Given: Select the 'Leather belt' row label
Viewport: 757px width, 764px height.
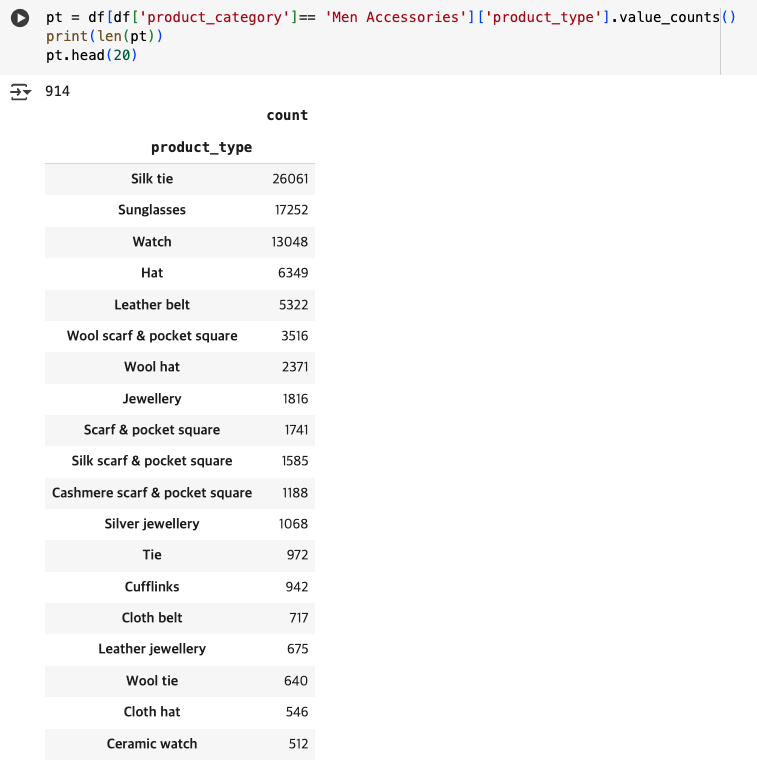Looking at the screenshot, I should coord(152,305).
